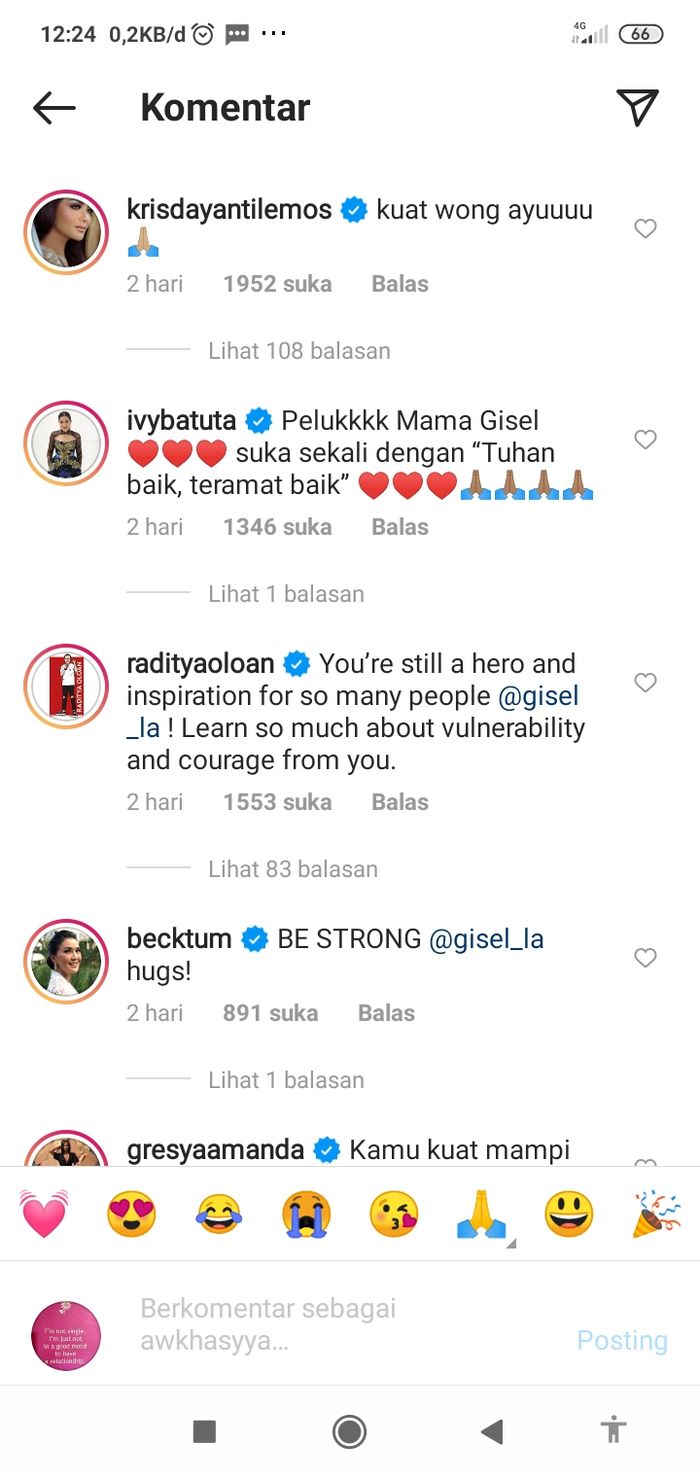
Task: Open @gisel_la mention in becktum's comment
Action: 486,939
